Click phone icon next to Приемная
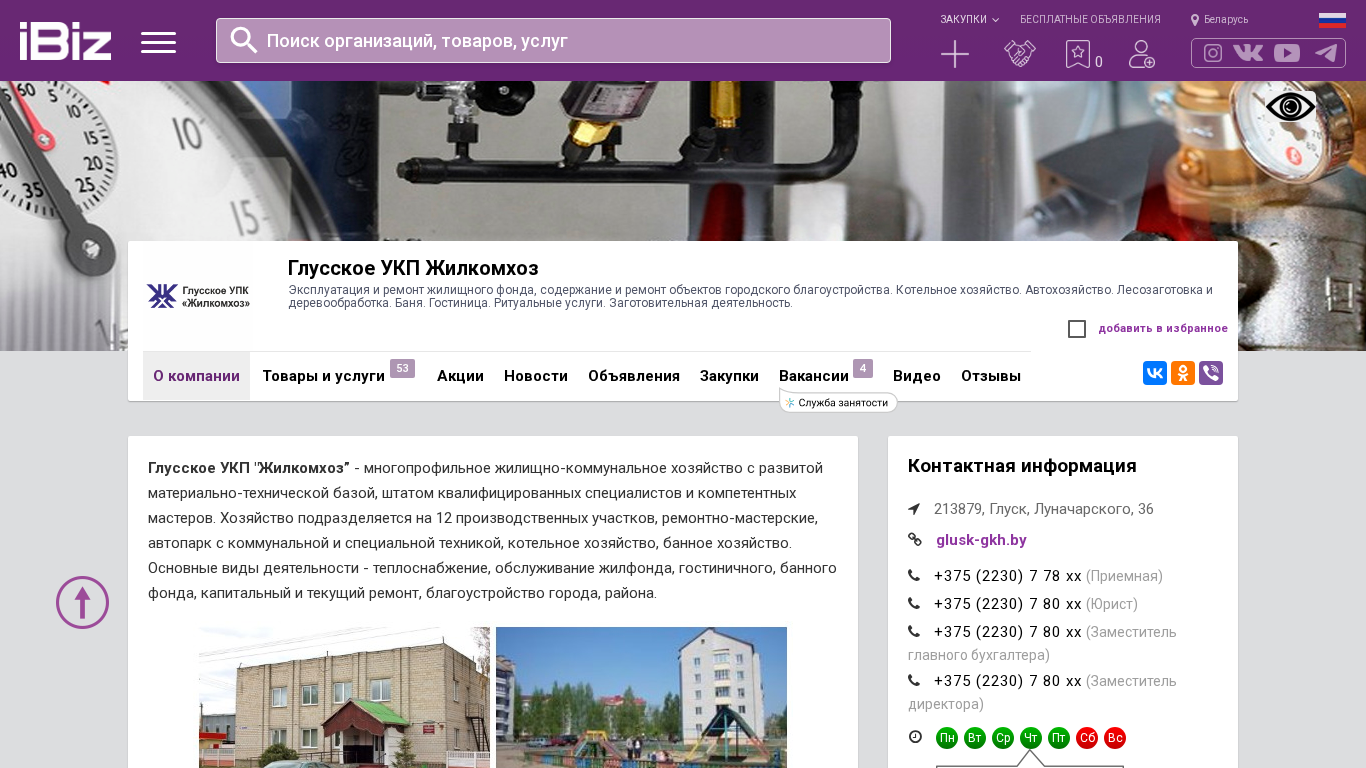The image size is (1366, 768). click(x=914, y=576)
